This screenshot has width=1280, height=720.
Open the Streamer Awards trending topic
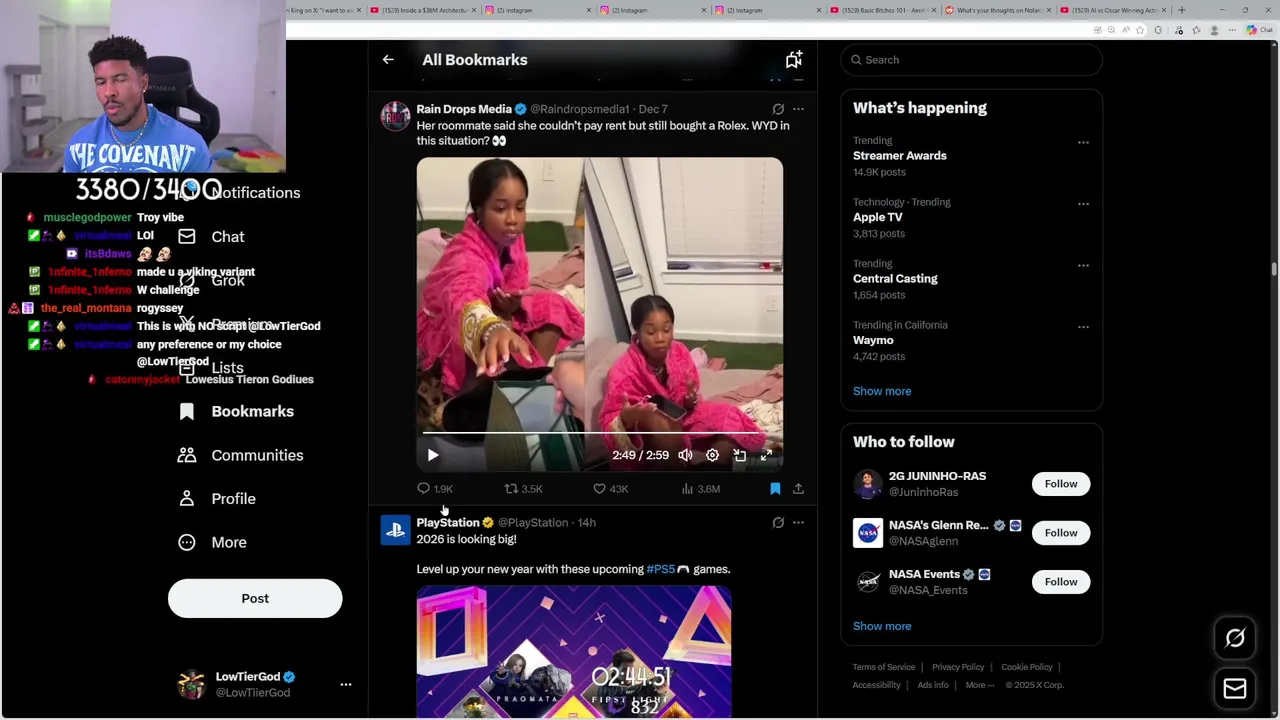[x=971, y=156]
